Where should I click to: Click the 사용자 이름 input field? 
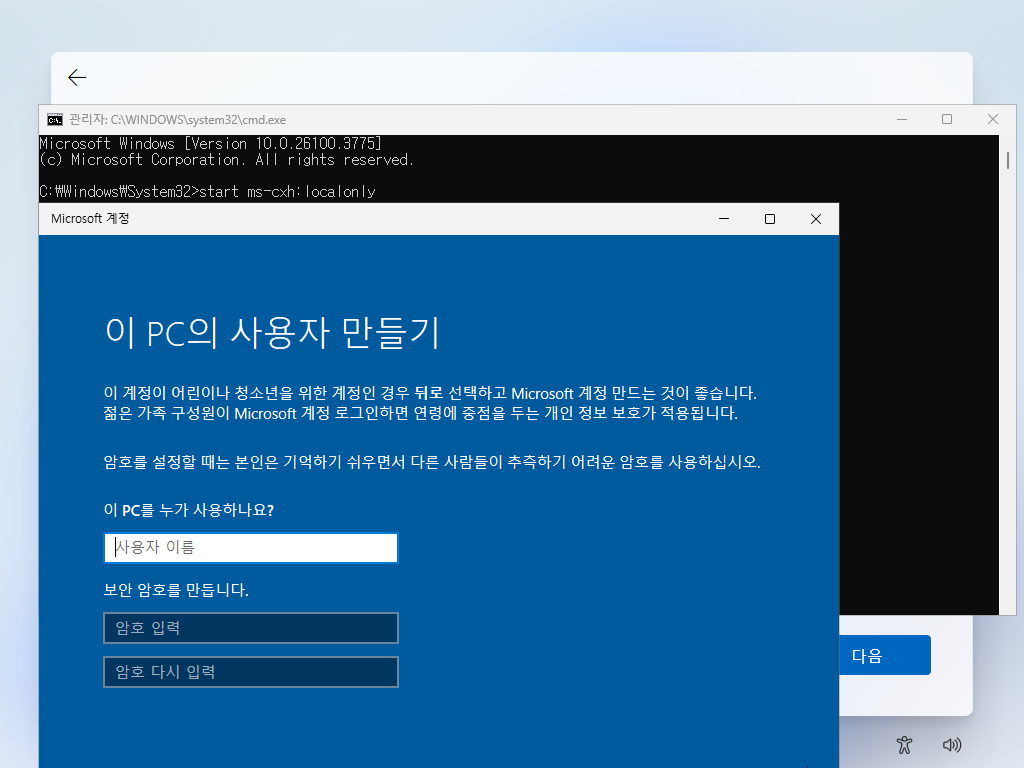pos(251,548)
